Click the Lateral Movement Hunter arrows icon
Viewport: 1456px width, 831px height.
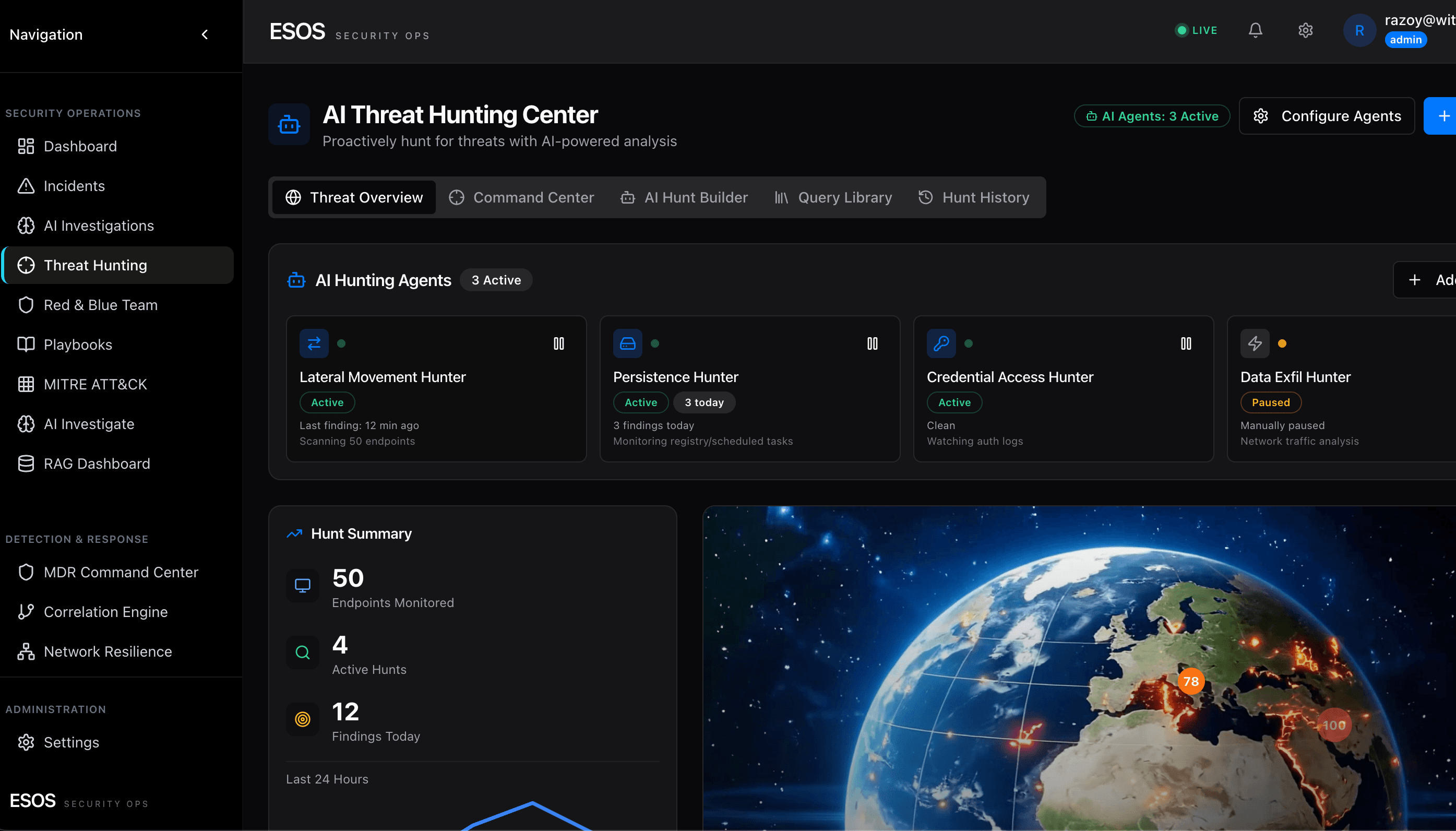tap(314, 343)
